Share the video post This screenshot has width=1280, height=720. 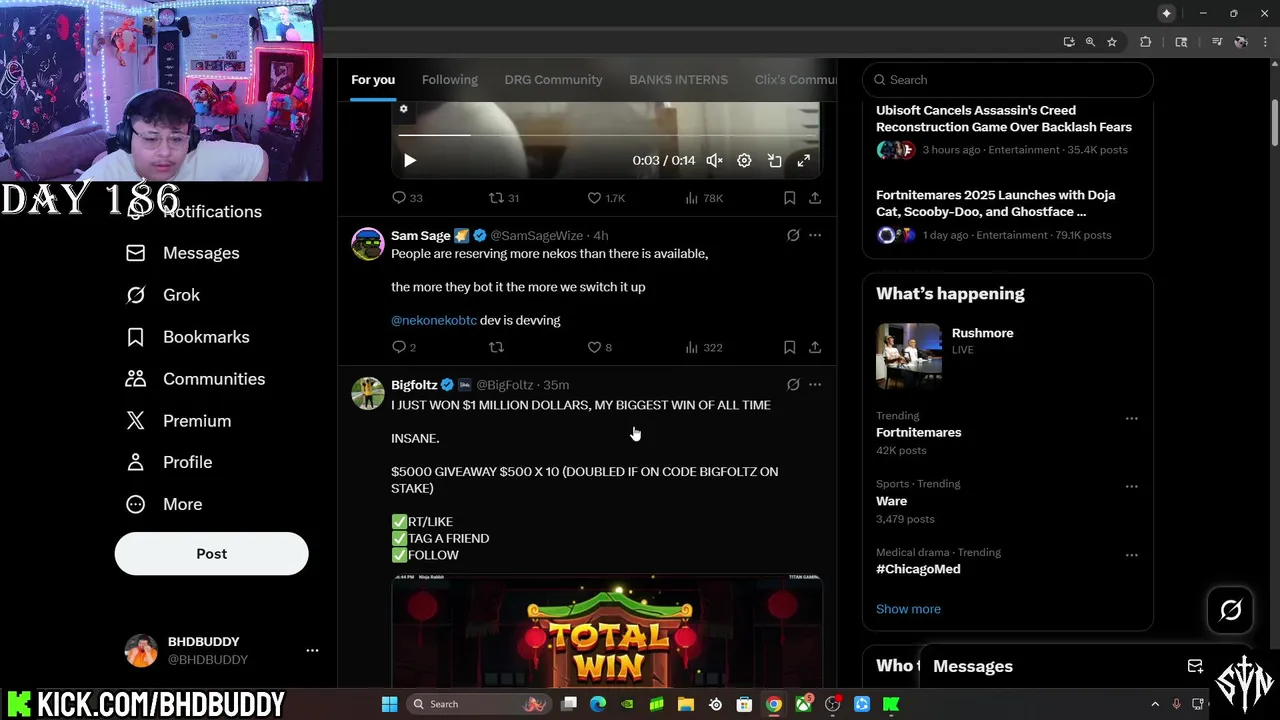[815, 198]
